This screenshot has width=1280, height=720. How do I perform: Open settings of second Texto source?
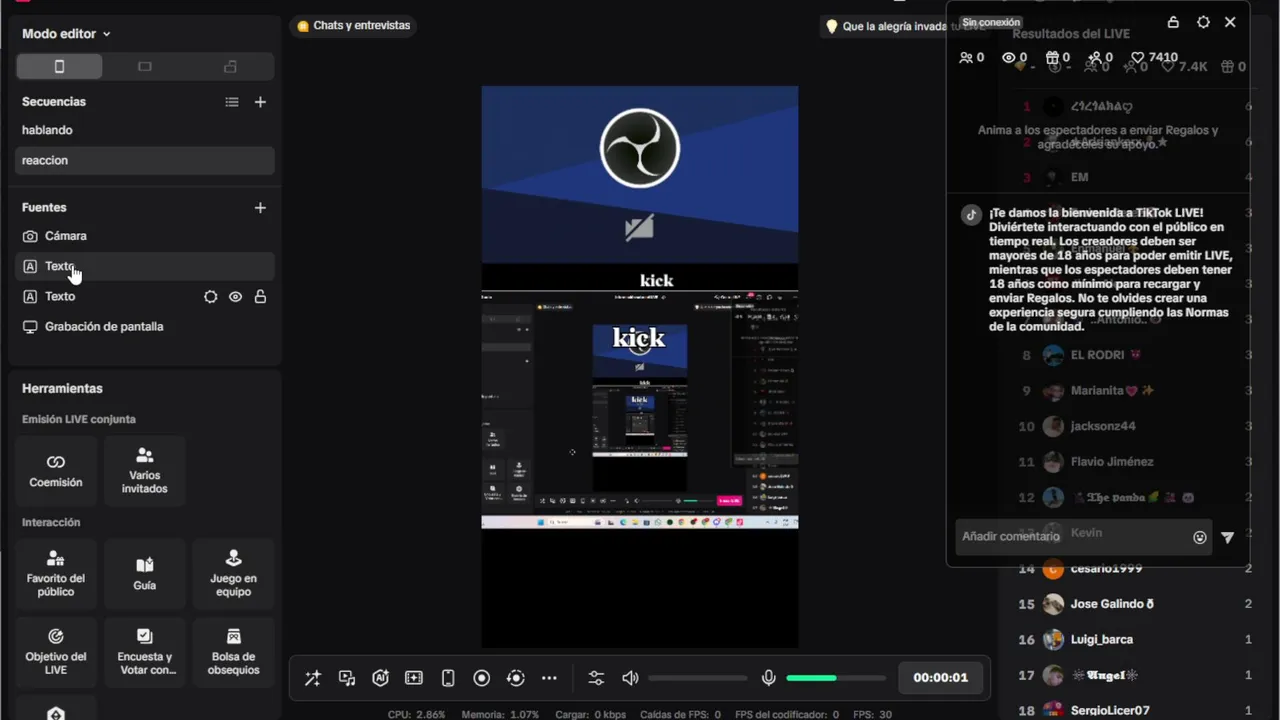click(x=211, y=297)
